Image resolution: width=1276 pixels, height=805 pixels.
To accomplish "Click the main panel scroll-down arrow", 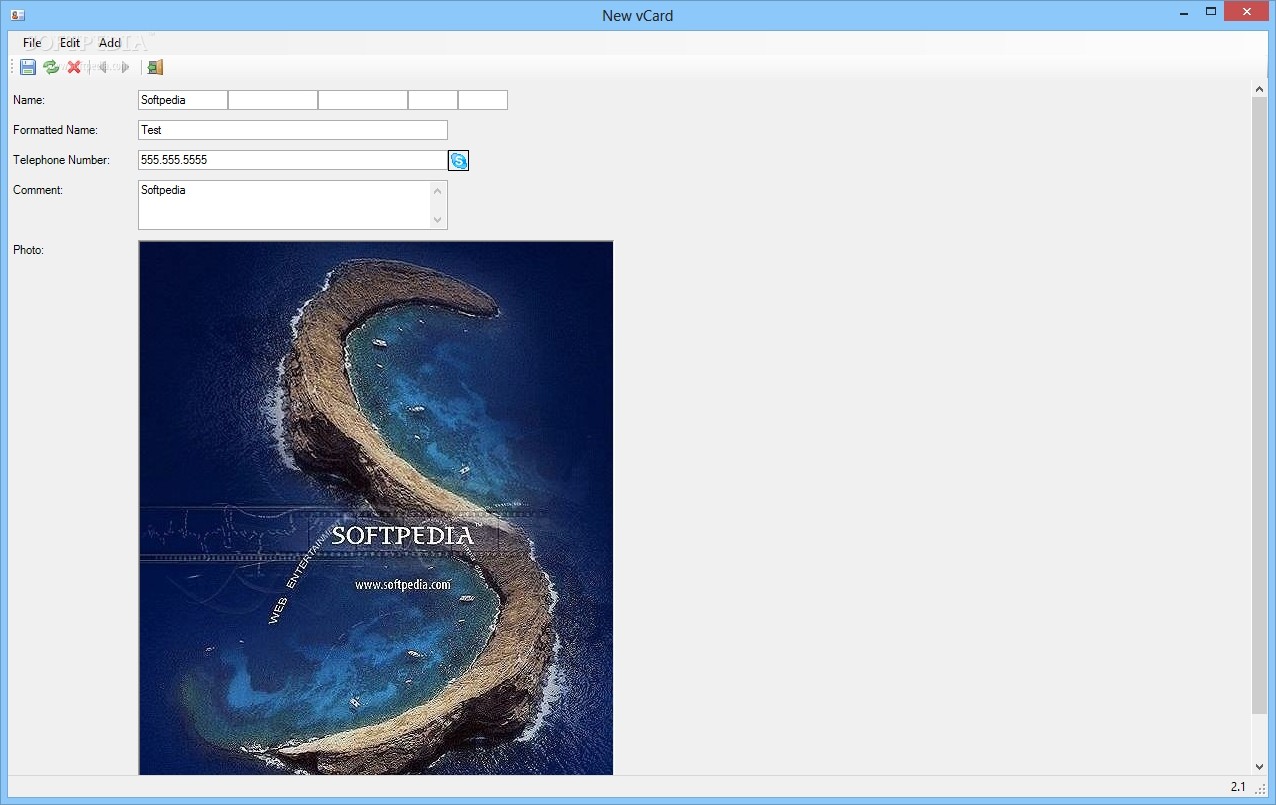I will [x=1259, y=767].
